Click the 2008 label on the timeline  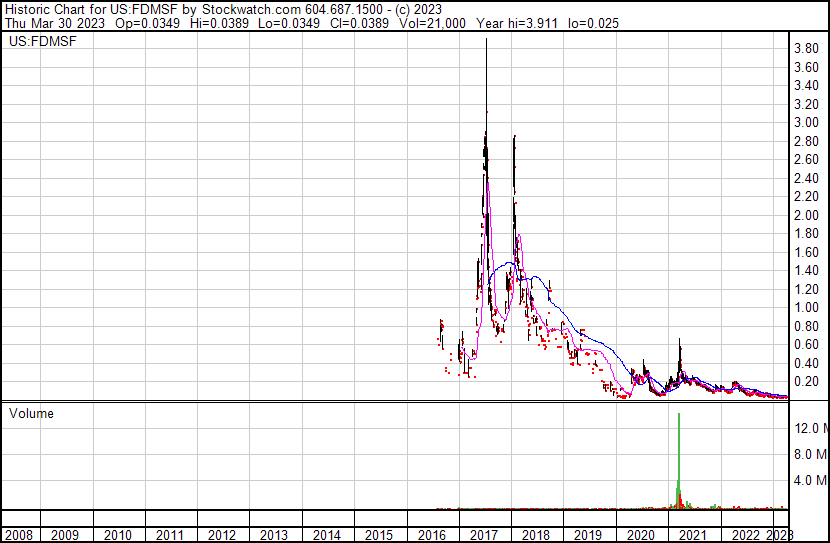[19, 535]
